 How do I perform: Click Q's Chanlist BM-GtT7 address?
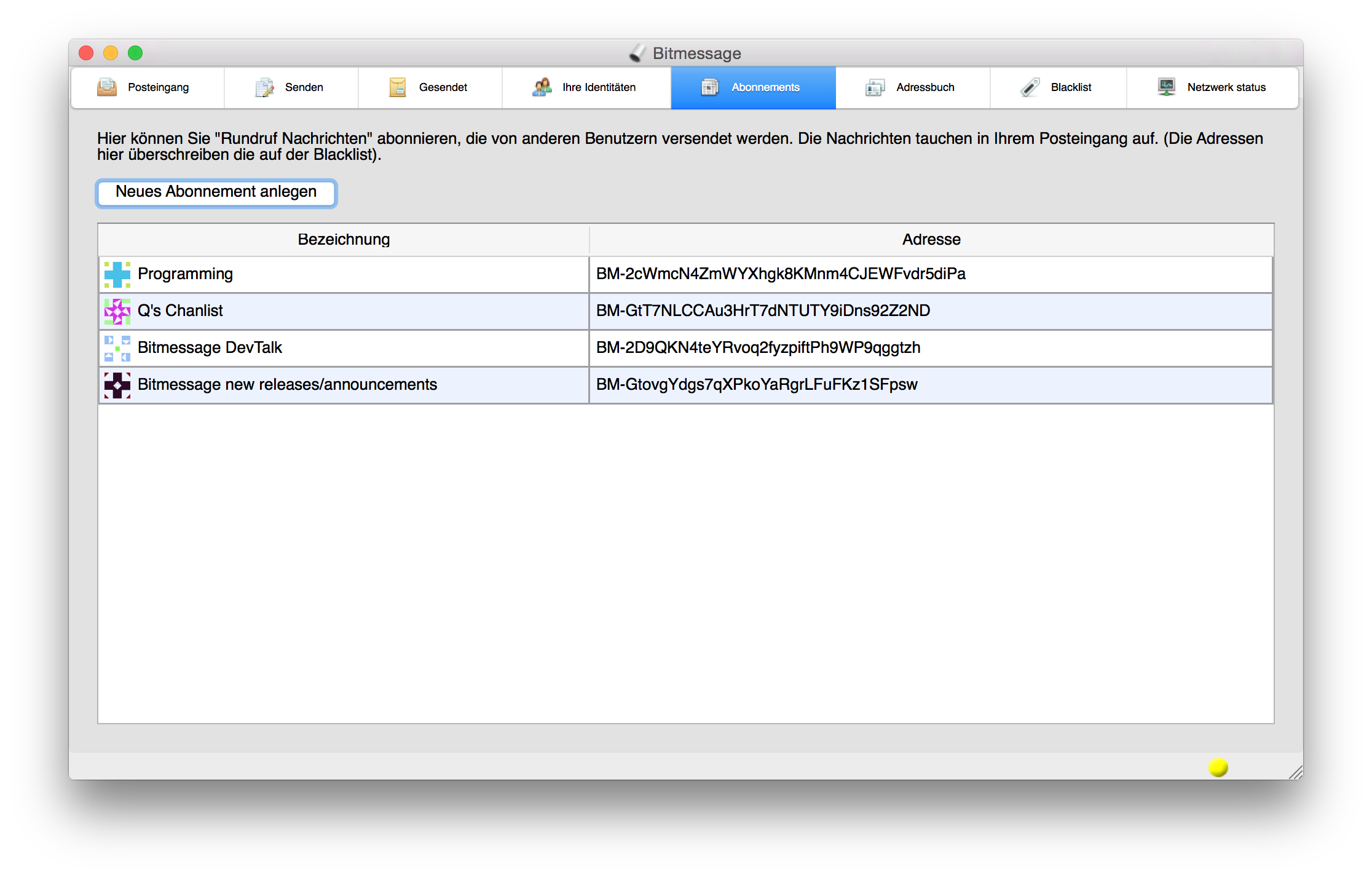point(763,311)
